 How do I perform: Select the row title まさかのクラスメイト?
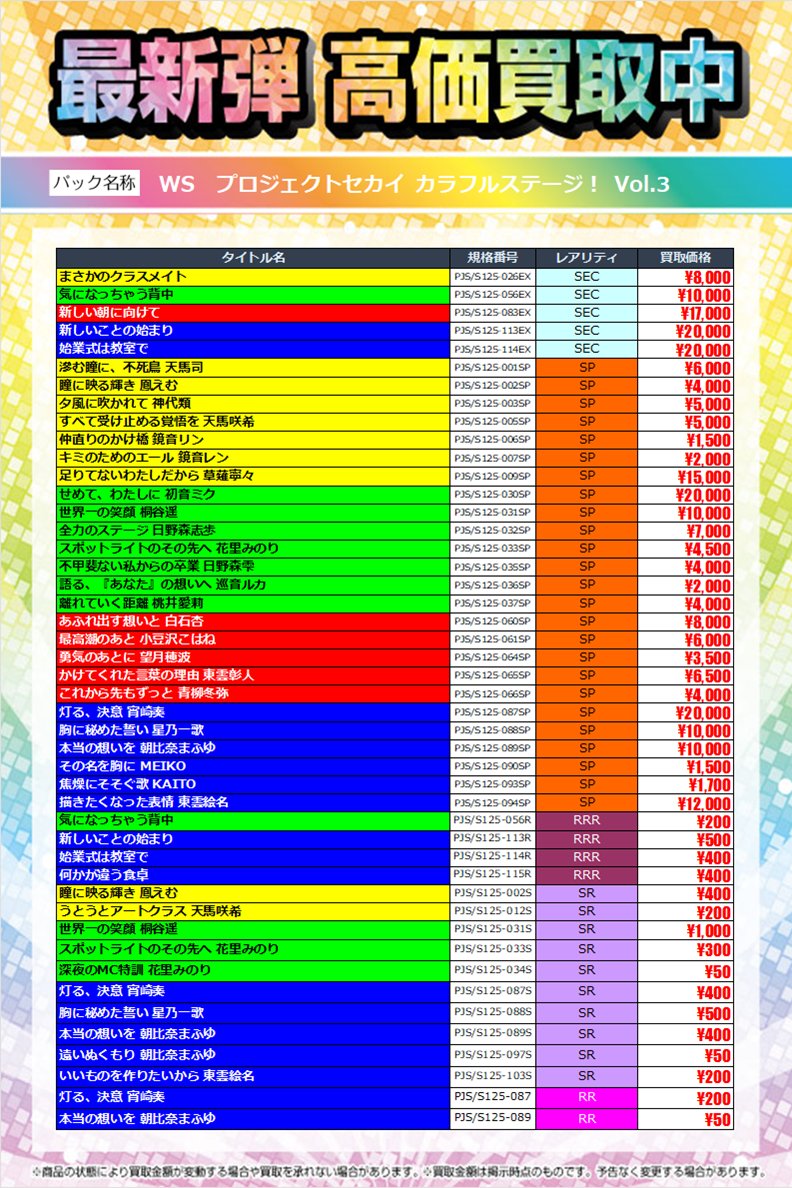[x=123, y=277]
